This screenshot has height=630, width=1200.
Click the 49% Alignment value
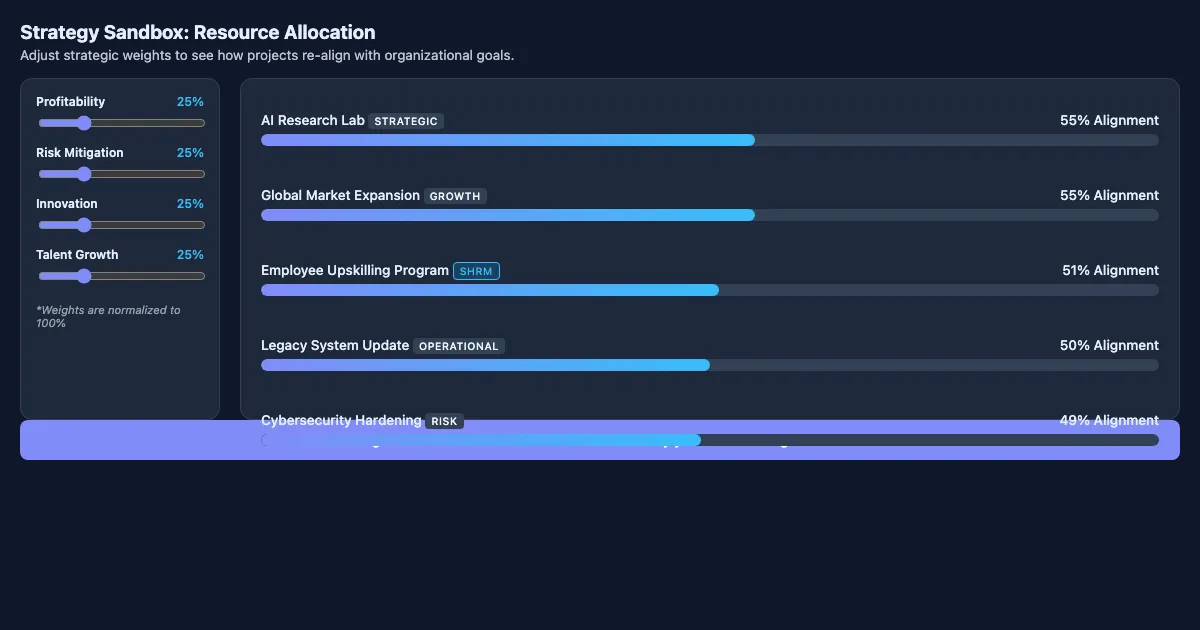[x=1109, y=420]
